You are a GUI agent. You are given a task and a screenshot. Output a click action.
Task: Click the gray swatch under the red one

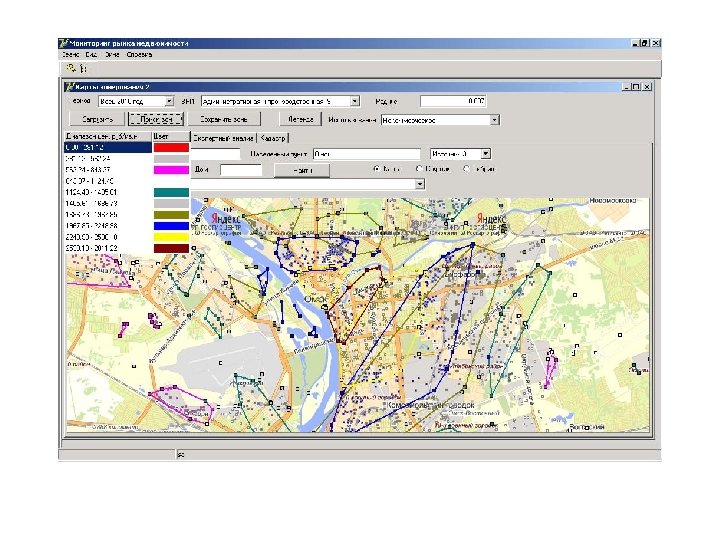pyautogui.click(x=171, y=159)
